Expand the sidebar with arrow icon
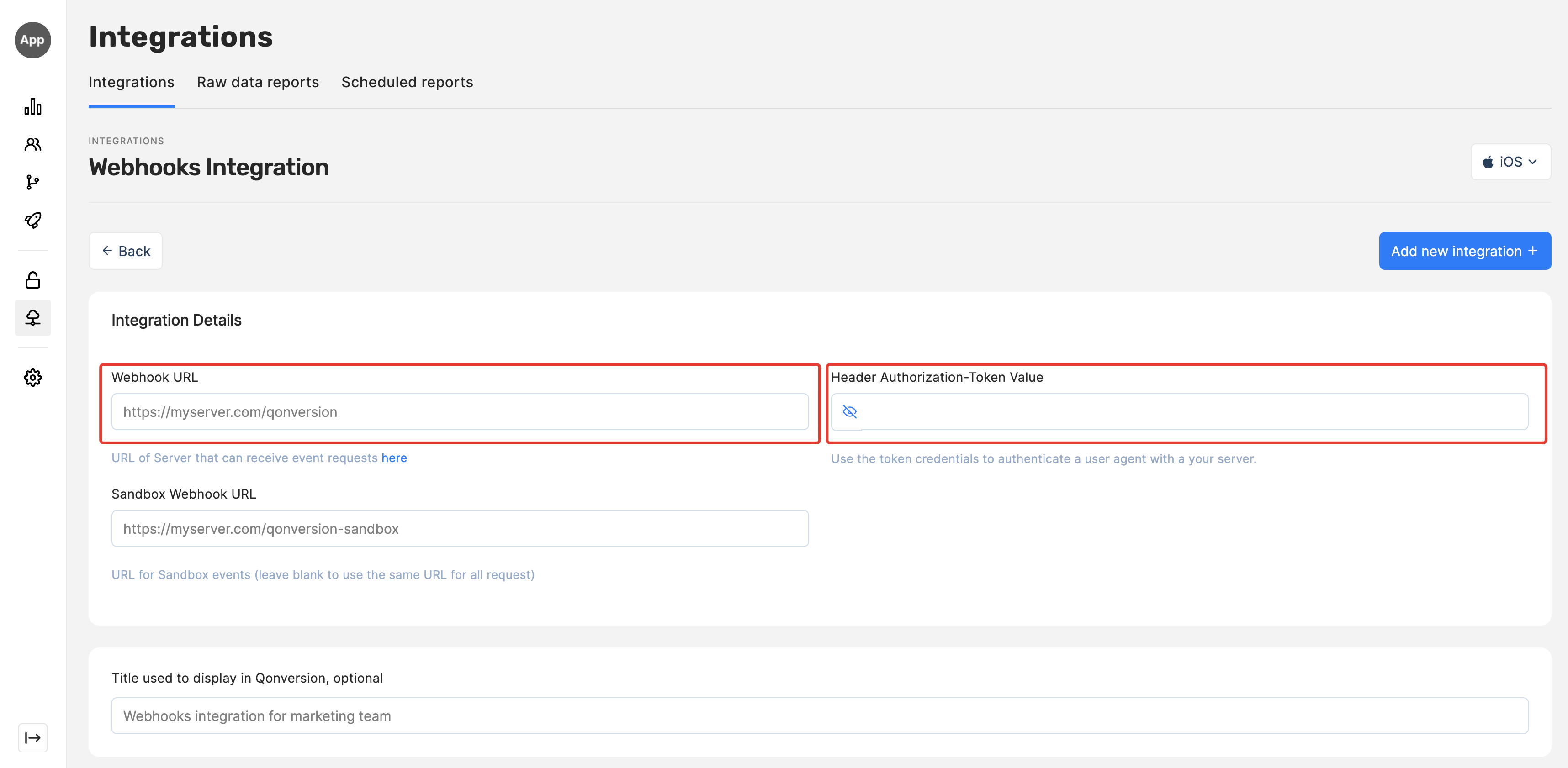The image size is (1568, 768). pyautogui.click(x=33, y=737)
